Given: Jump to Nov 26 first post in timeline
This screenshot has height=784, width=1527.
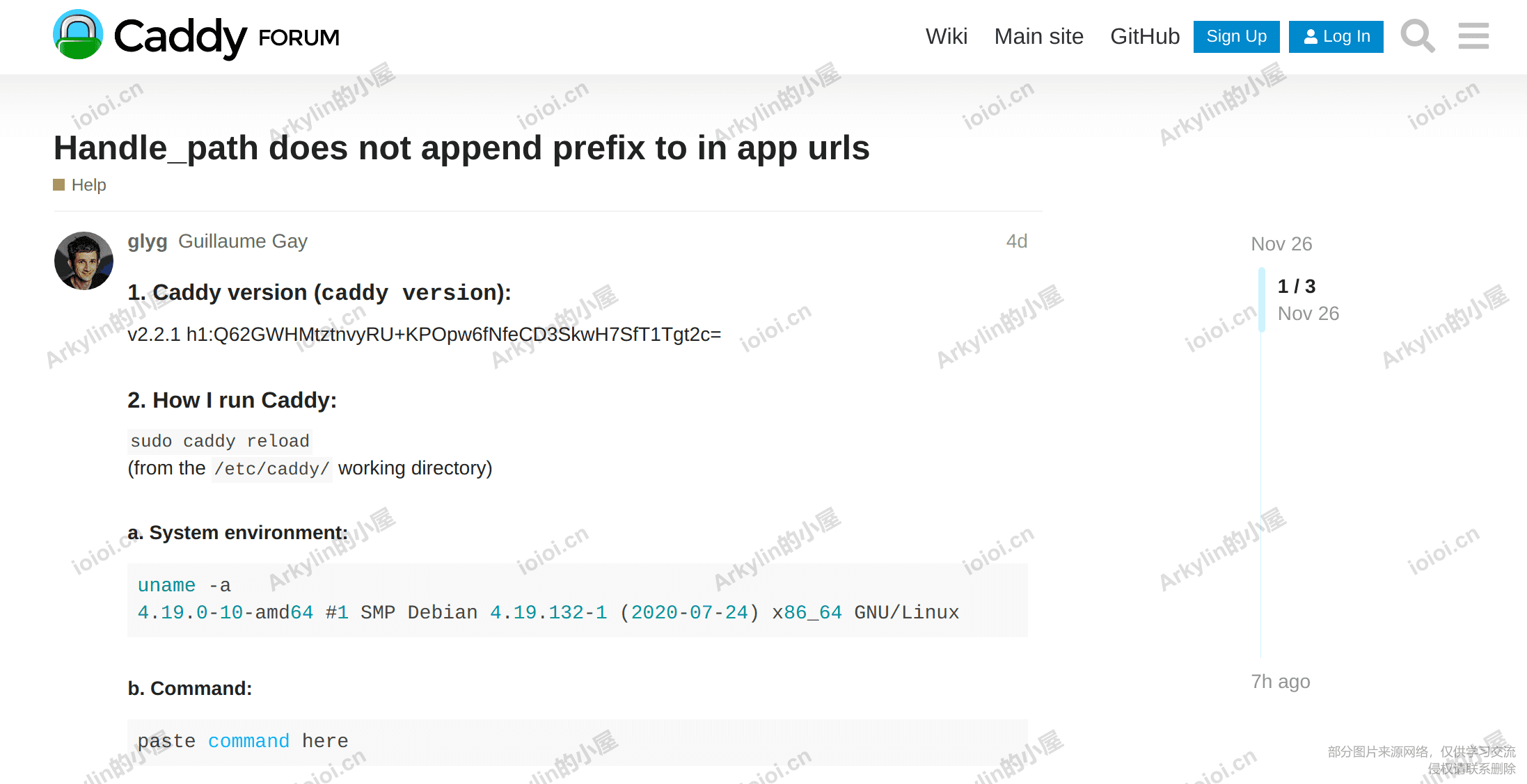Looking at the screenshot, I should (x=1281, y=244).
